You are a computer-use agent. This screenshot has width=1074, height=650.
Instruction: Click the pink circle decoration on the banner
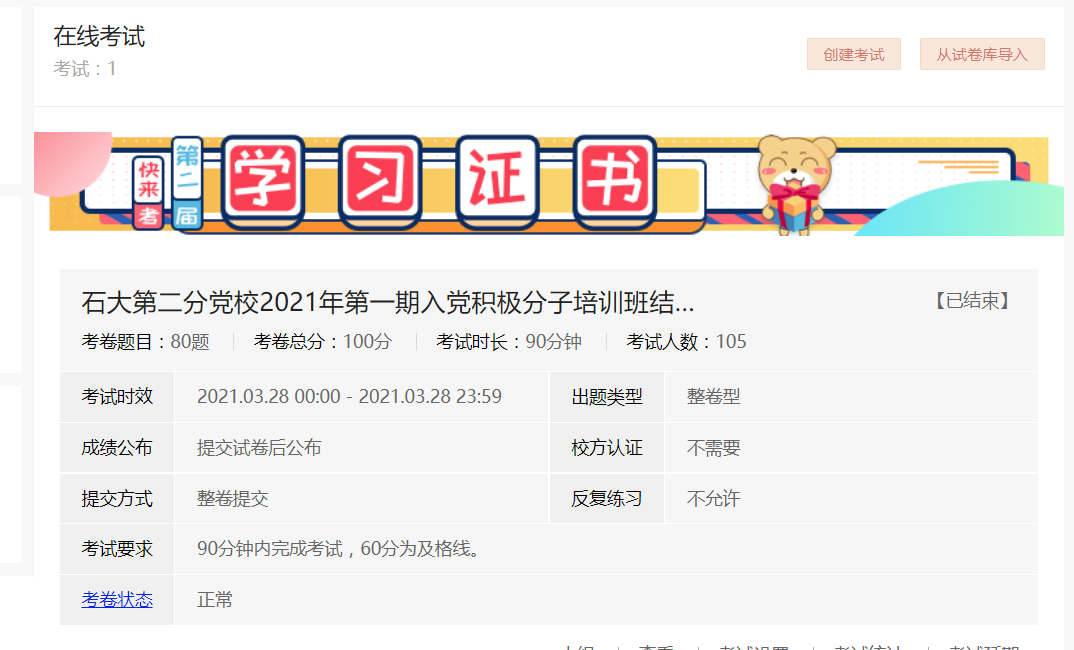click(68, 160)
